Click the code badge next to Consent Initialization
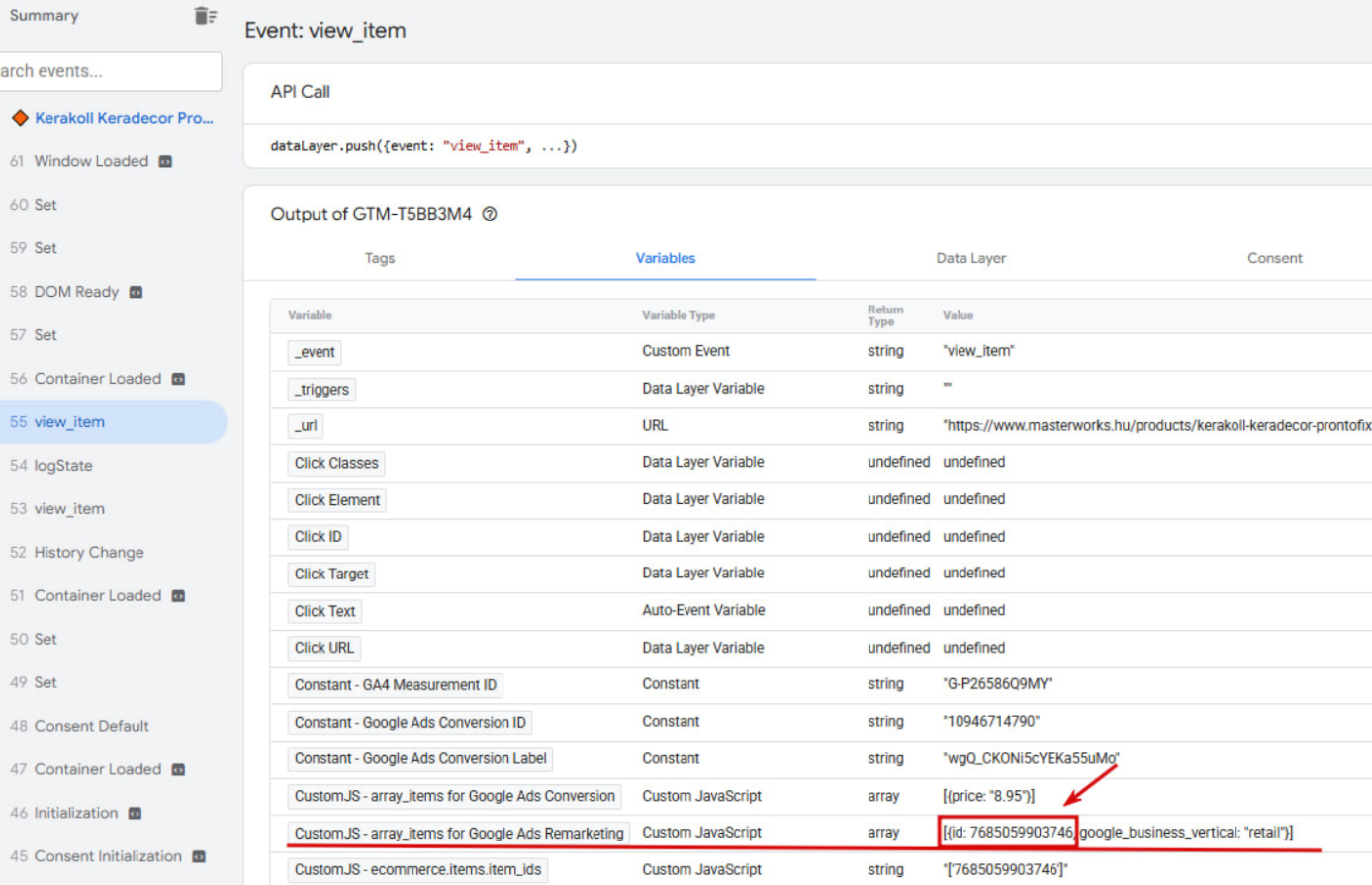 [x=199, y=856]
